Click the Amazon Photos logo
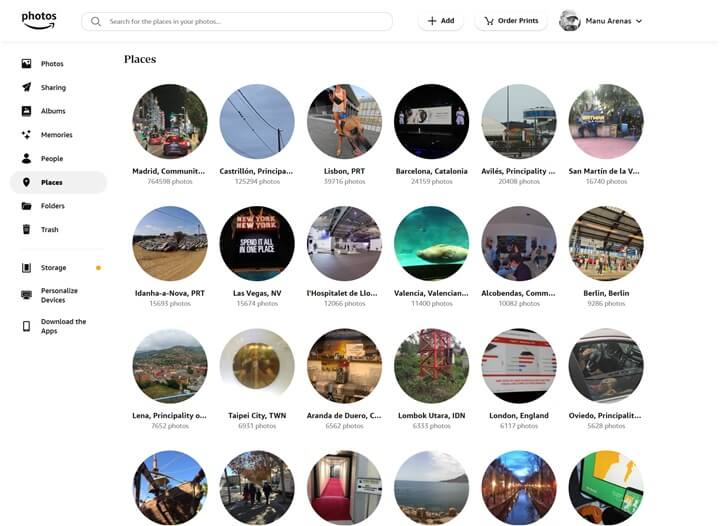The image size is (720, 526). tap(39, 20)
